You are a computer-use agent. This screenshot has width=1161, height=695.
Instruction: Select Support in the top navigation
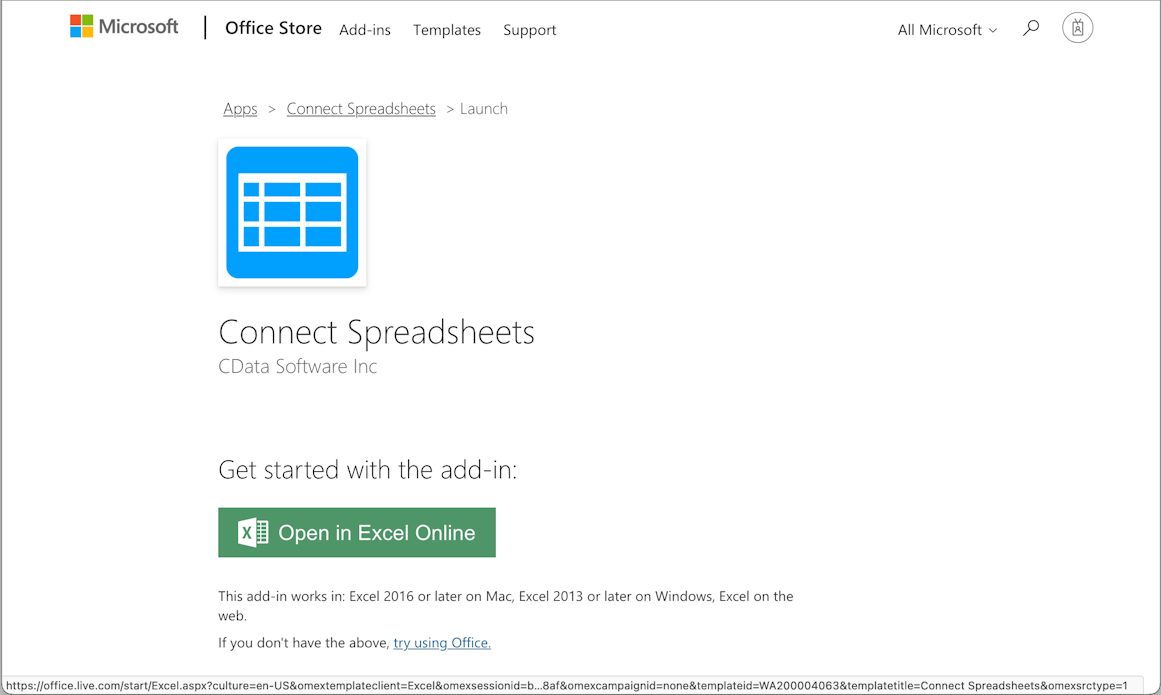click(x=529, y=30)
